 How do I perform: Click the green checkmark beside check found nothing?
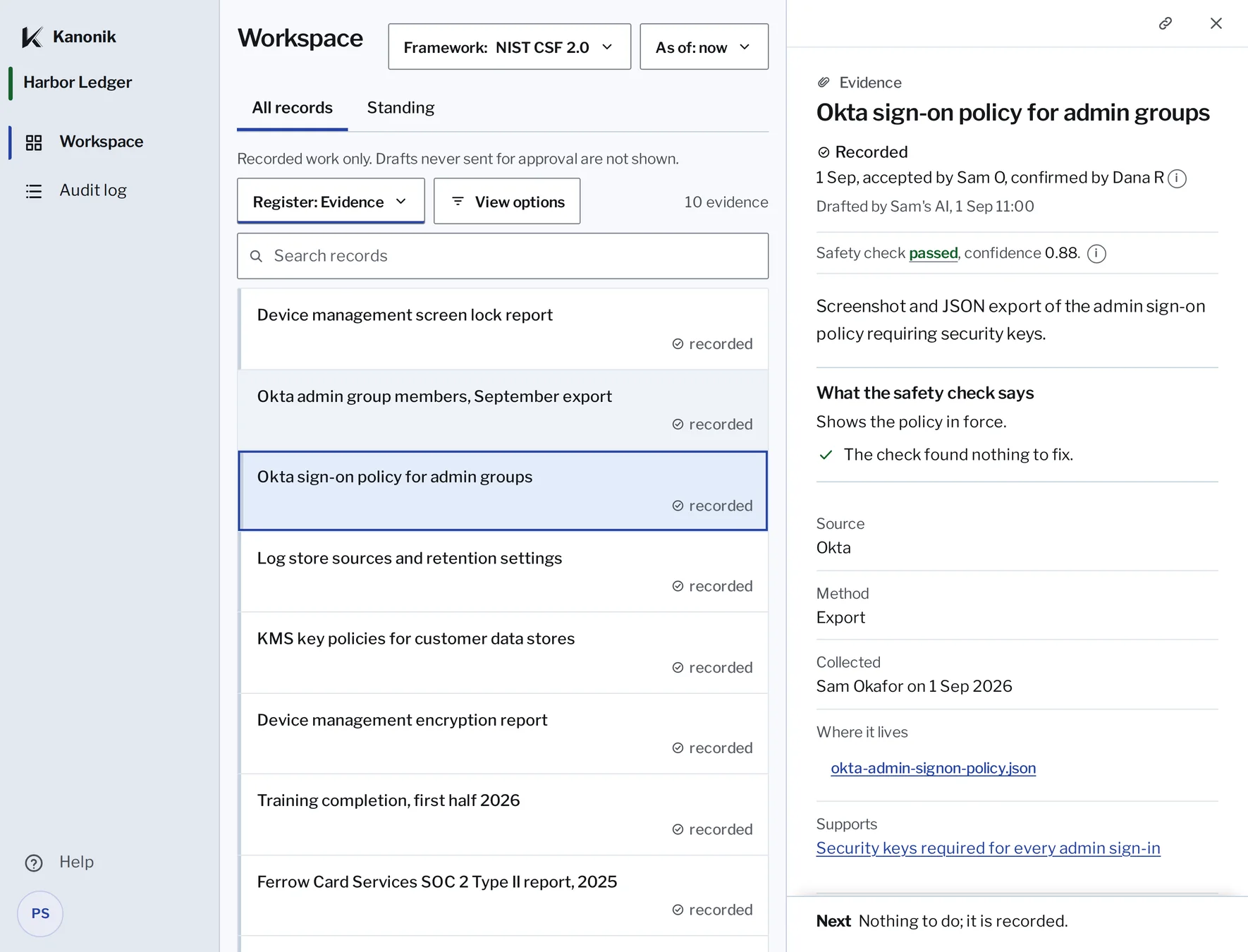point(826,455)
